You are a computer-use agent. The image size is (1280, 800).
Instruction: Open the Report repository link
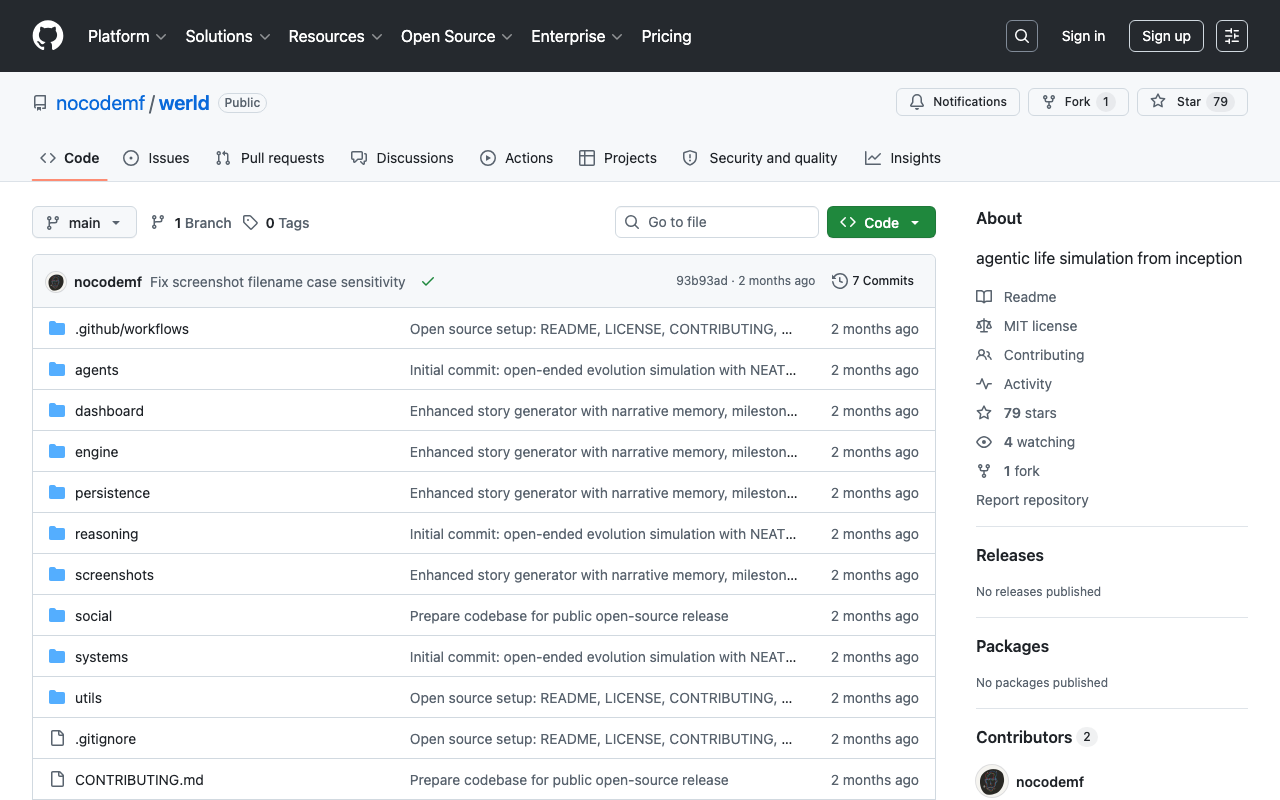click(x=1032, y=500)
